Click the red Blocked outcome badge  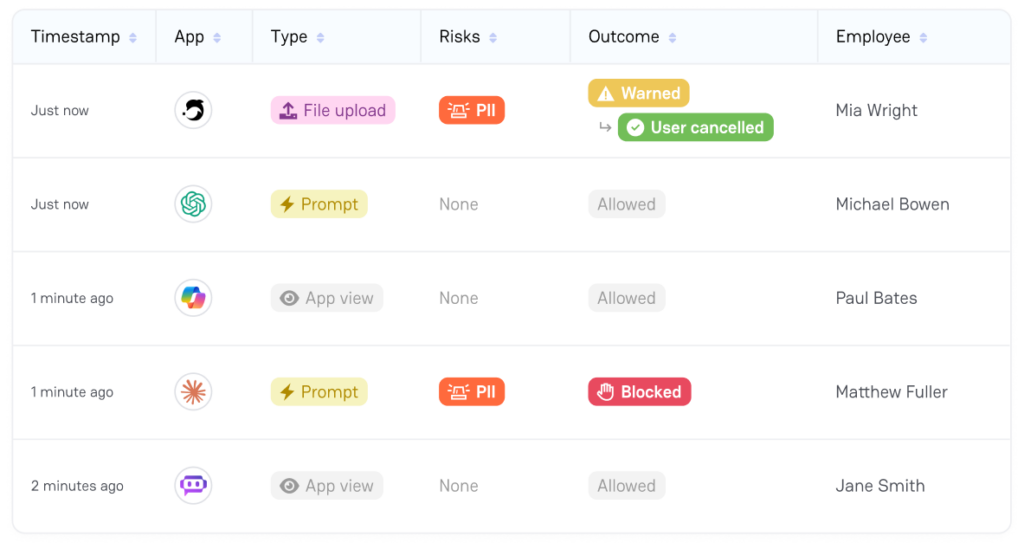click(639, 392)
